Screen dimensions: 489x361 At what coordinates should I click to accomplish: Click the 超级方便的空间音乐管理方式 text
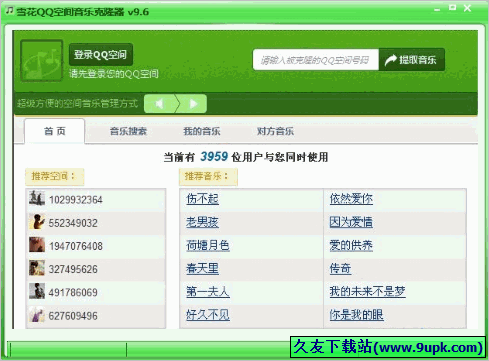pyautogui.click(x=77, y=104)
